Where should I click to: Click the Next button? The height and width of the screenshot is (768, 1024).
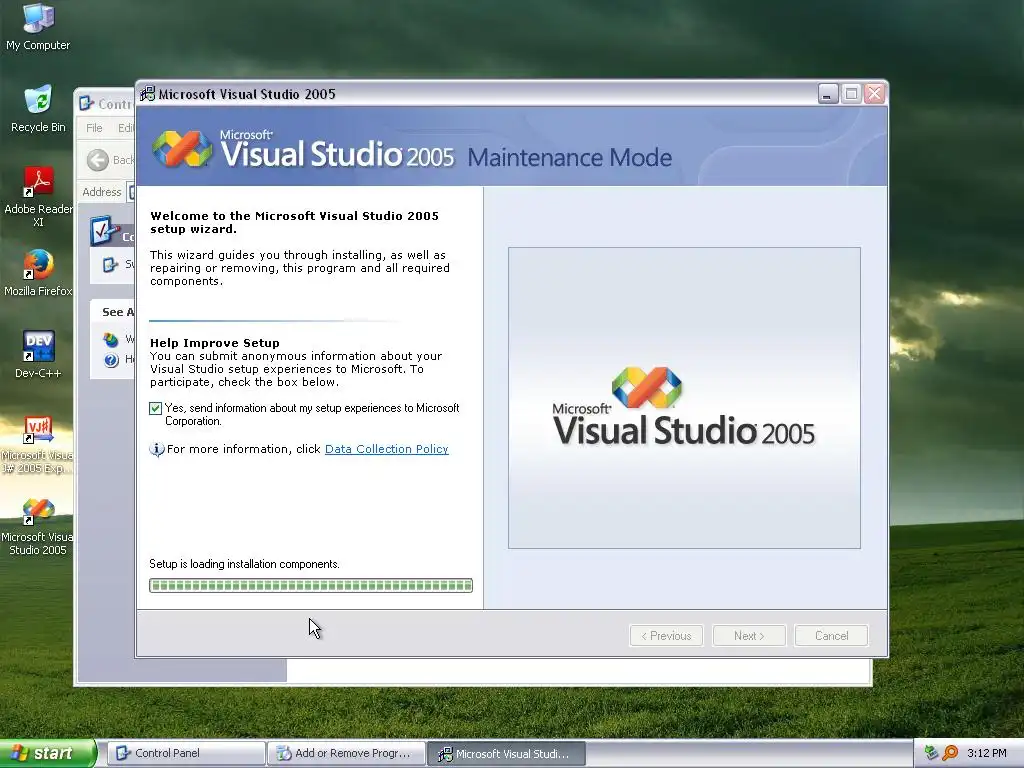coord(748,635)
